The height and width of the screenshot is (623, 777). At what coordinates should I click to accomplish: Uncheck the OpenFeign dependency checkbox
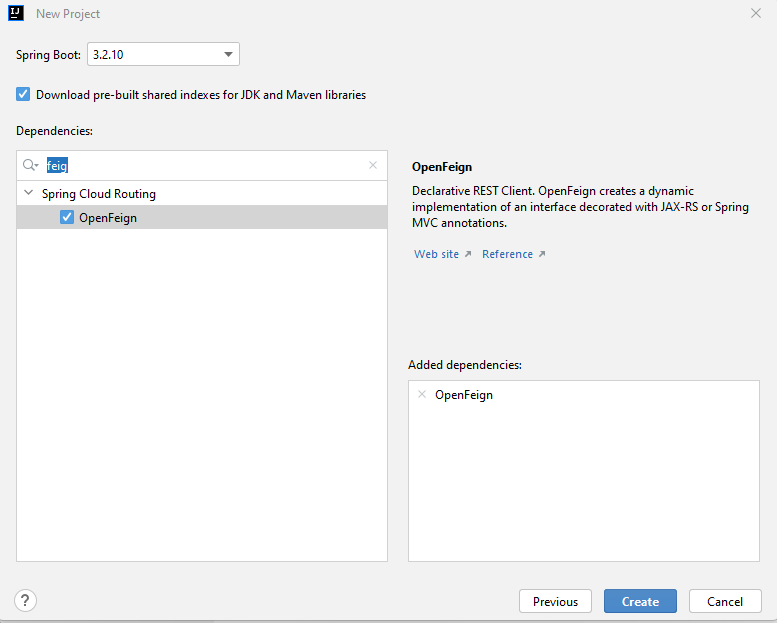67,217
